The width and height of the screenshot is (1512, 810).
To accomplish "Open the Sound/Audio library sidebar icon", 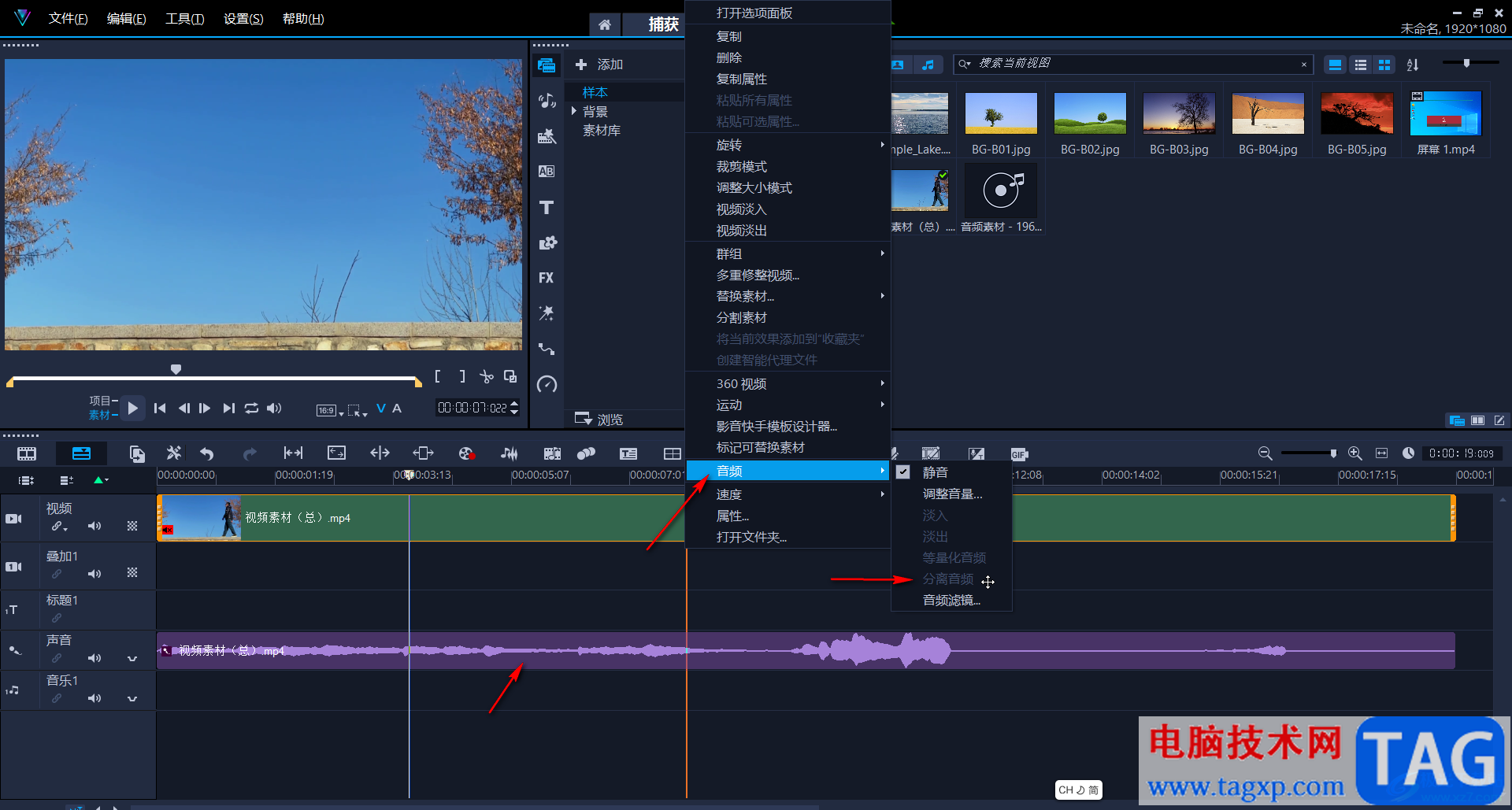I will 547,101.
